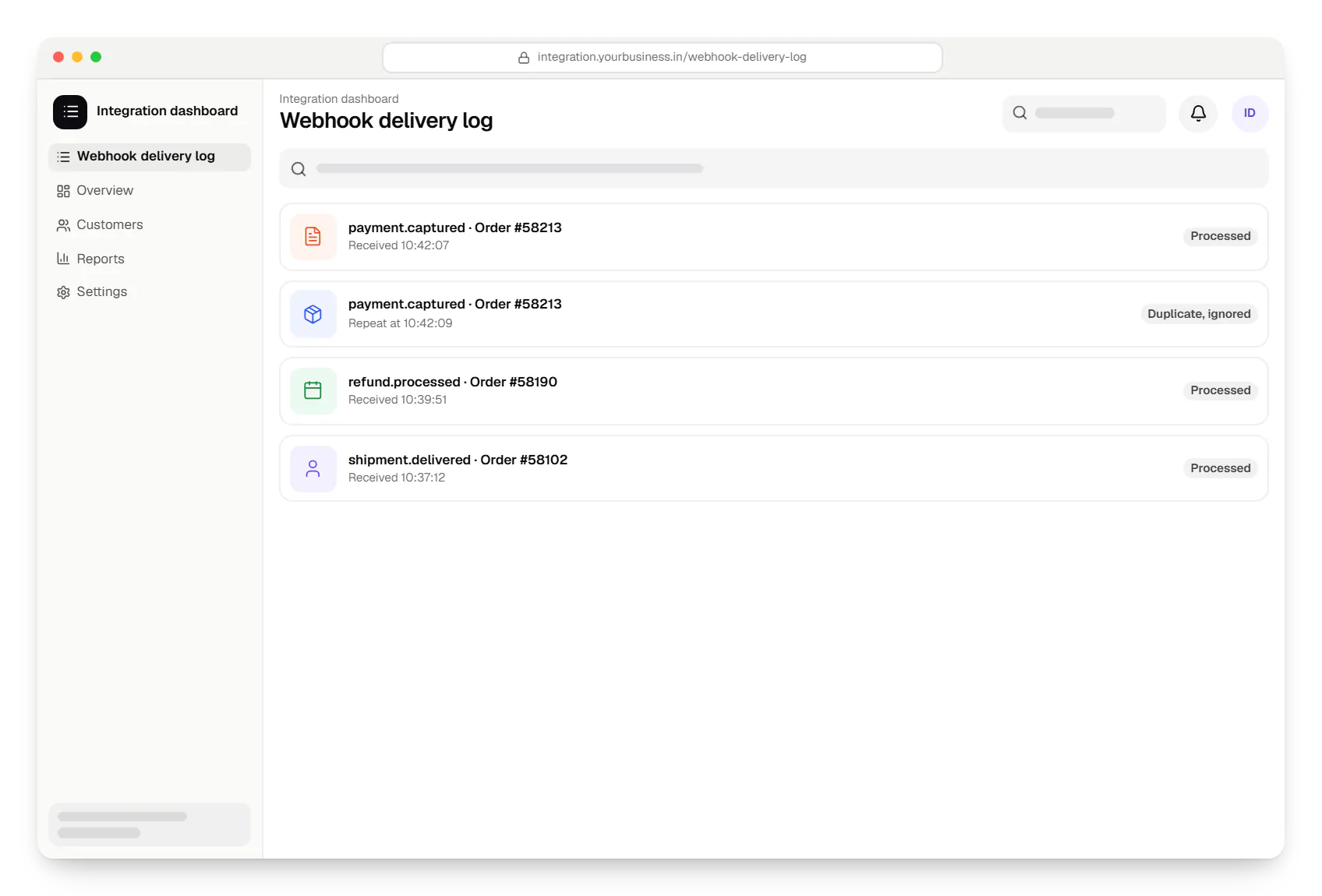This screenshot has width=1322, height=896.
Task: Click the Integration dashboard sidebar title
Action: point(168,111)
